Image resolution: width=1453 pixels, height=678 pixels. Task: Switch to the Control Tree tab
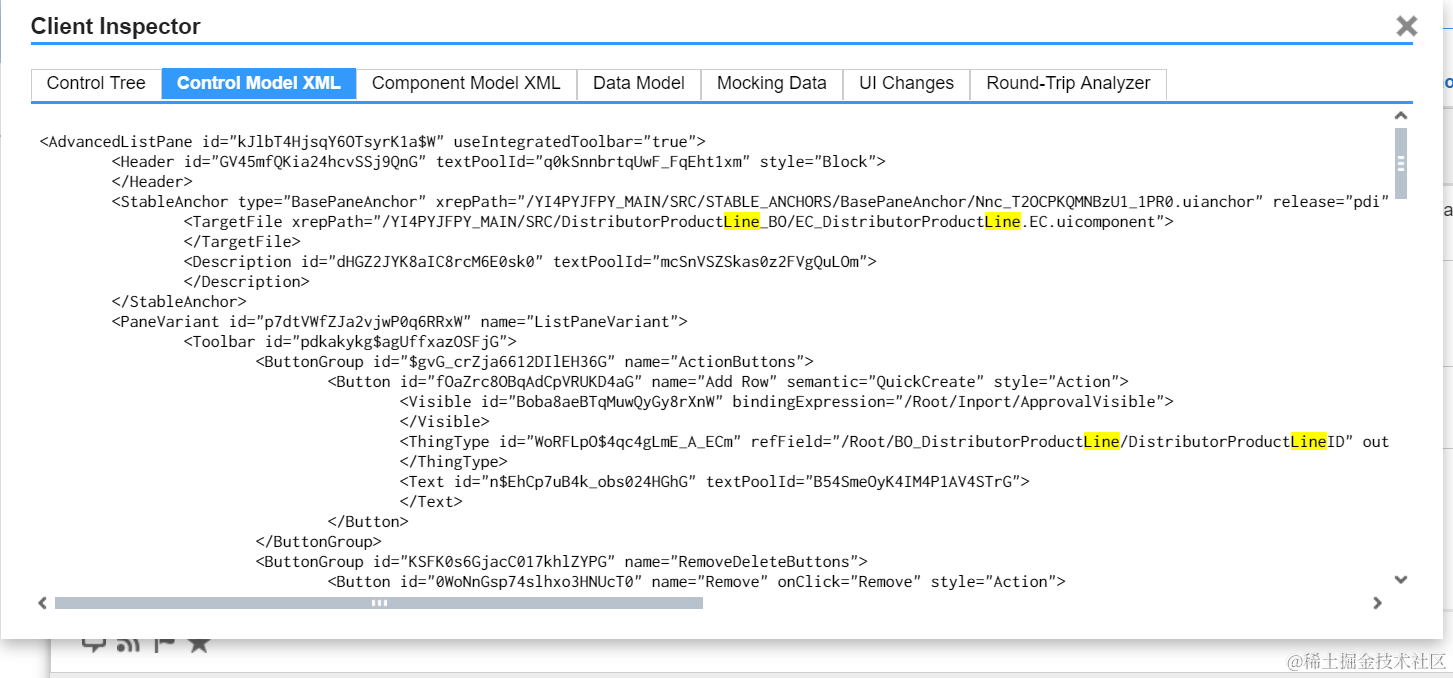click(96, 83)
